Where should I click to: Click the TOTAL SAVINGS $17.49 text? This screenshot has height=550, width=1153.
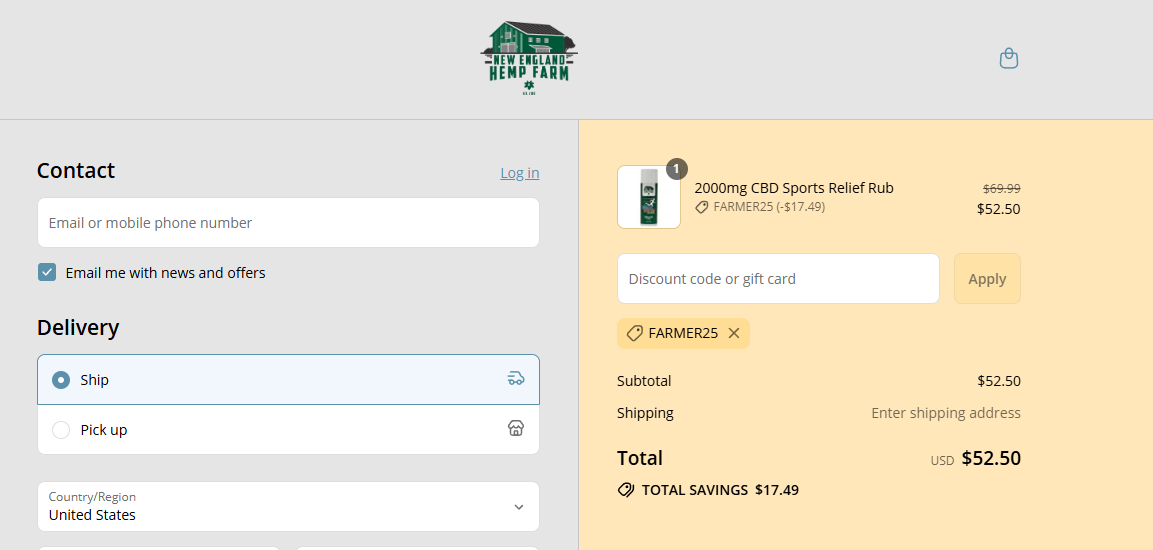click(x=720, y=490)
